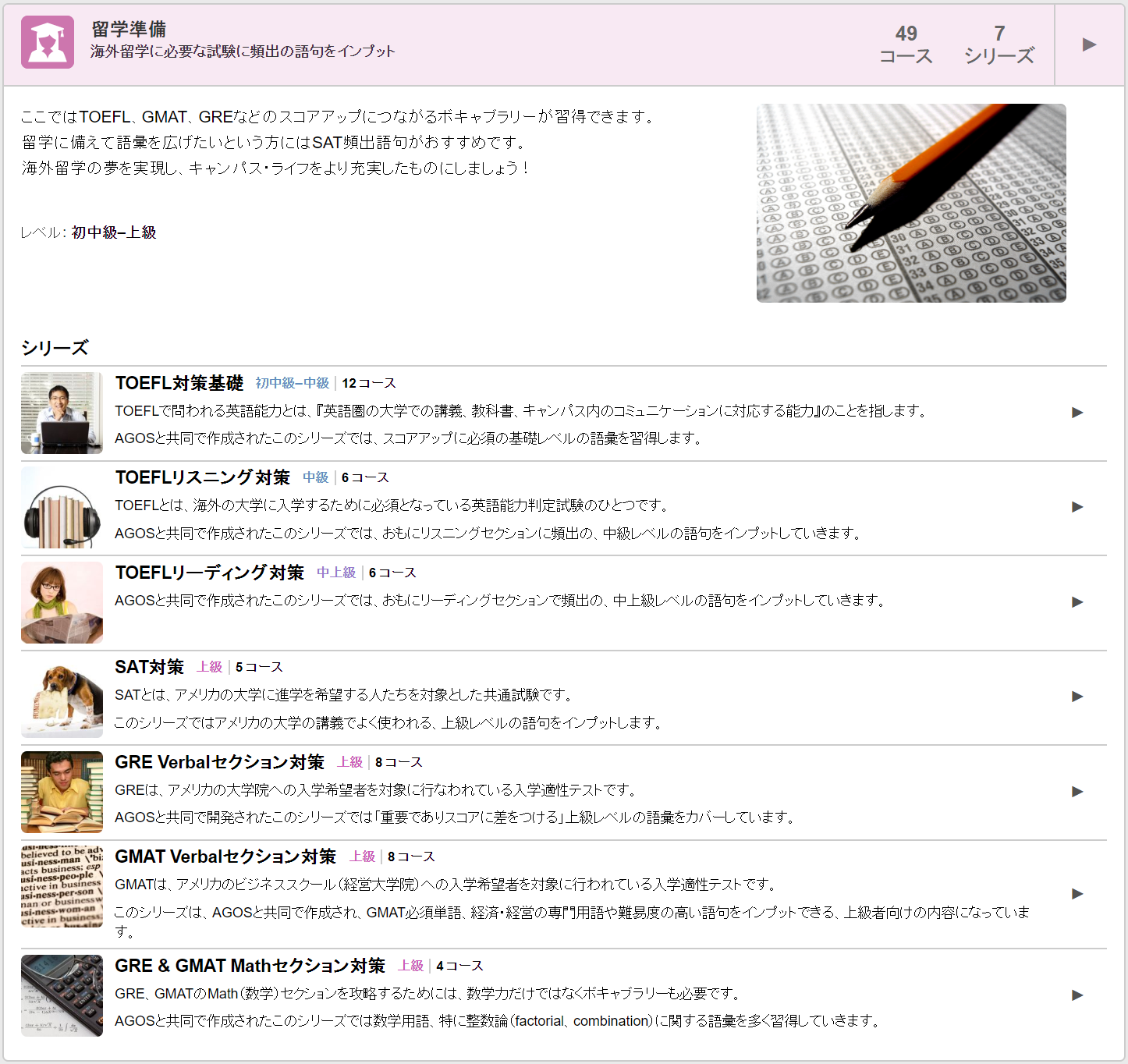Click the TOEFL対策基礎 thumbnail of man with laptop
The image size is (1128, 1064).
62,413
